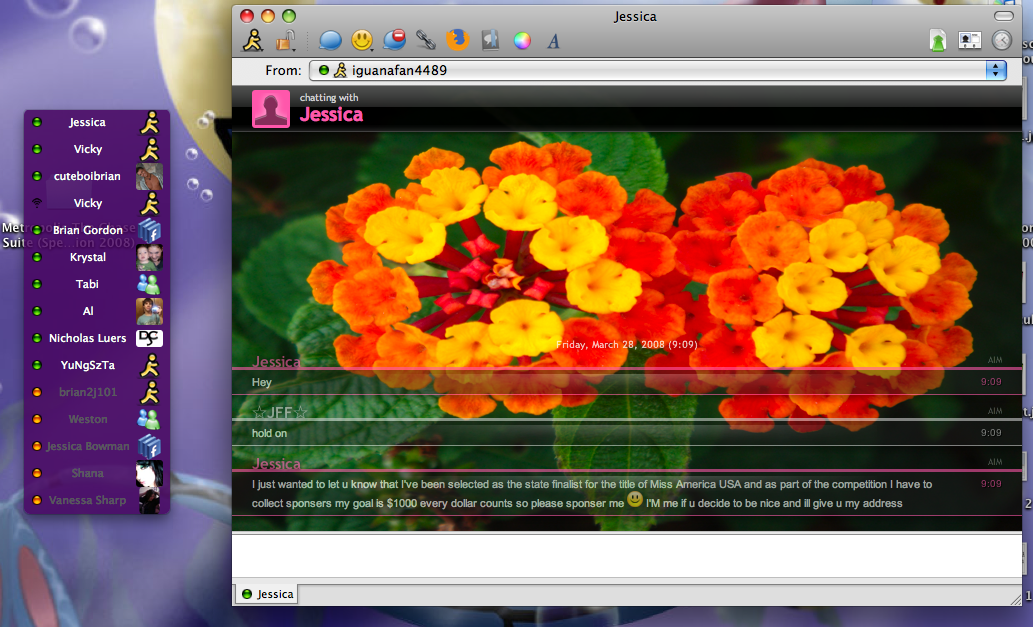This screenshot has width=1033, height=627.
Task: Select the mobile Vicky contact with wifi icon
Action: 97,204
